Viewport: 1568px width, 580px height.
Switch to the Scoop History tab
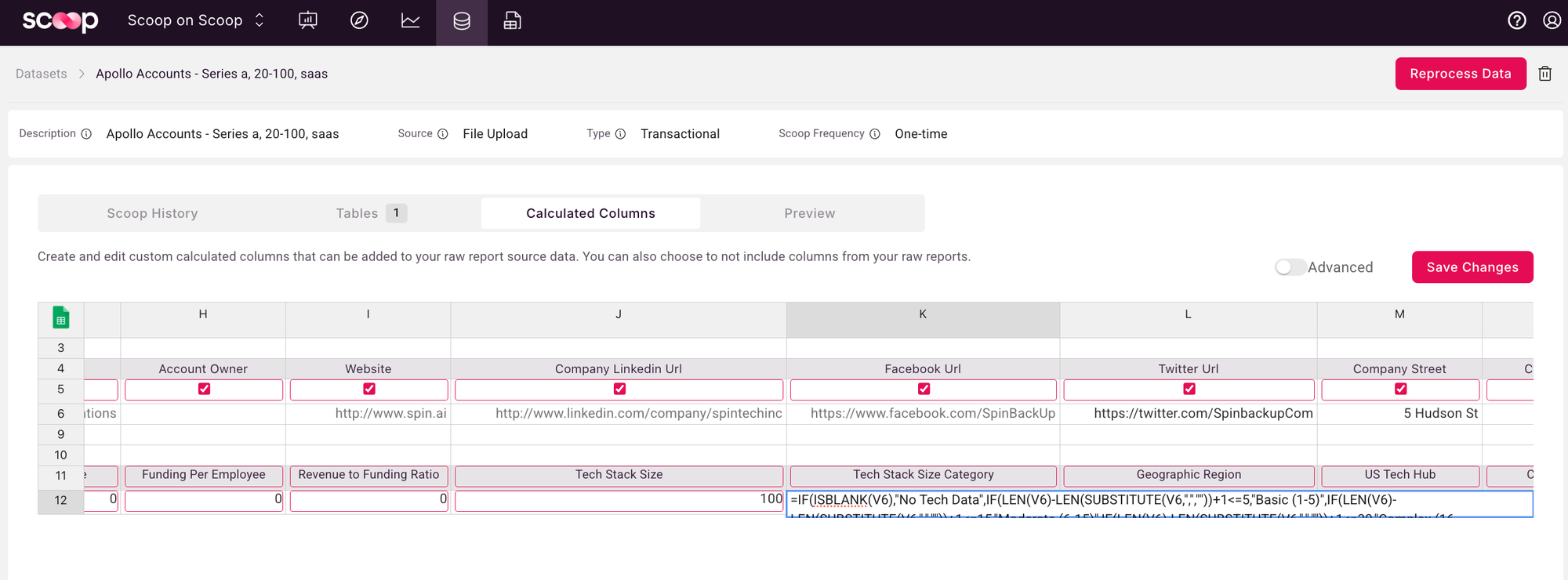click(x=152, y=213)
